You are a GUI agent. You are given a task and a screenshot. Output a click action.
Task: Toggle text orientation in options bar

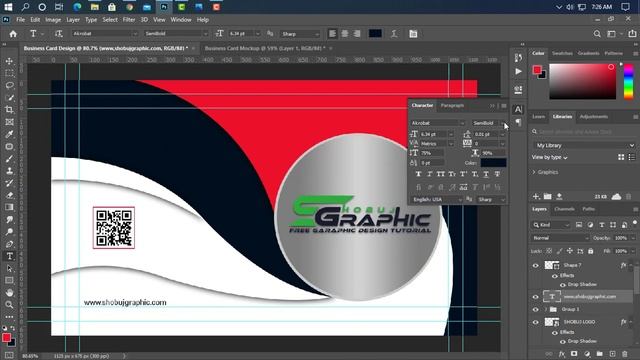tap(59, 34)
